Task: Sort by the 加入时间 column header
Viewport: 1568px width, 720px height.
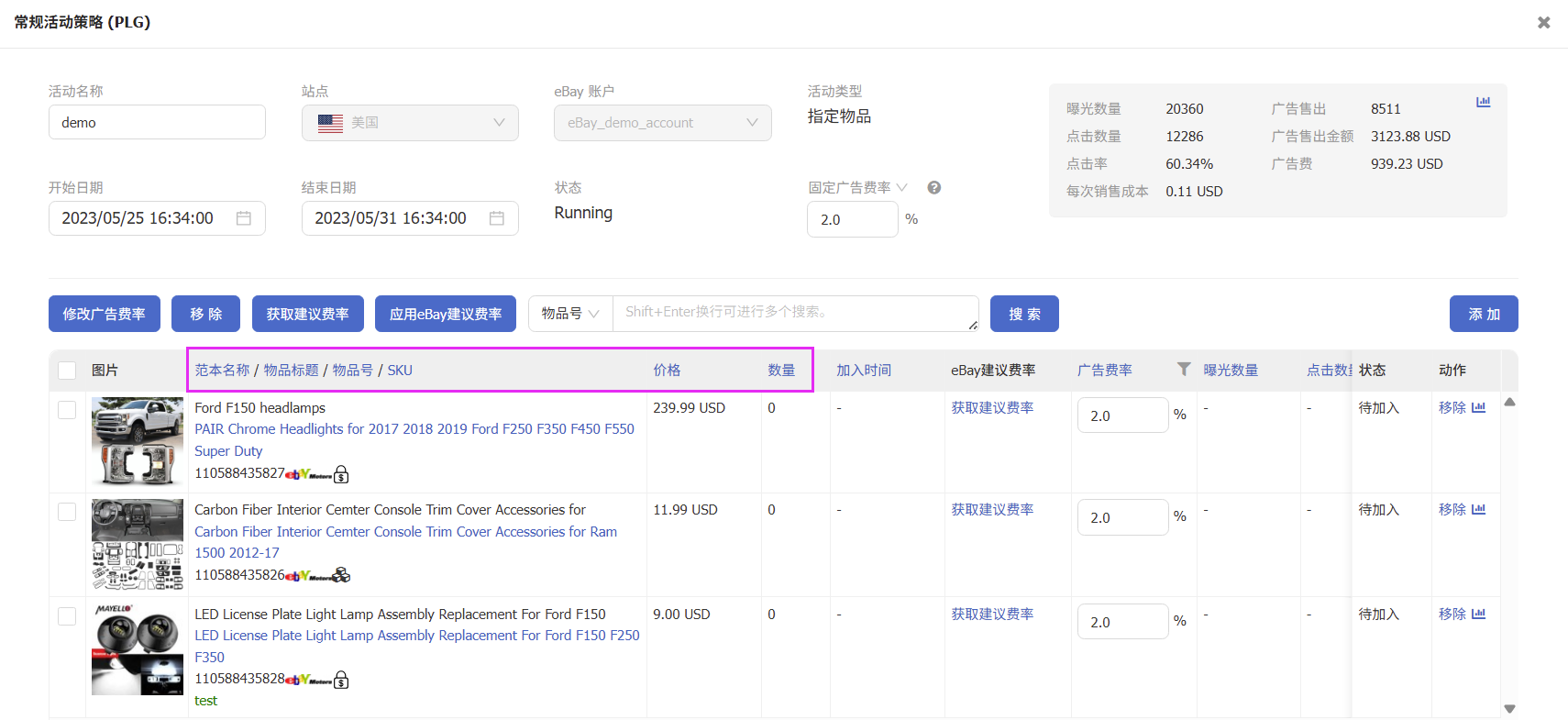Action: click(863, 371)
